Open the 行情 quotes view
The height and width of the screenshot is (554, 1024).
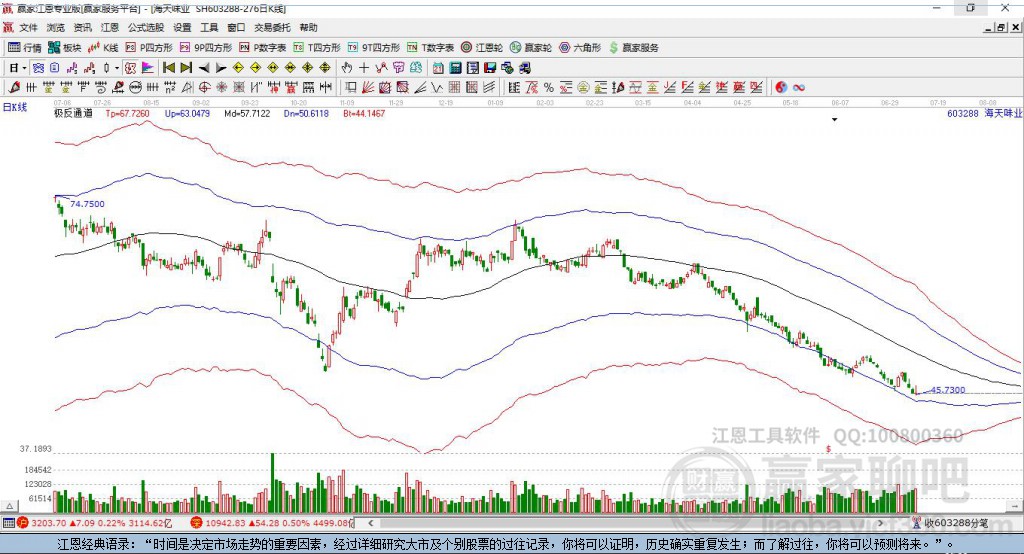[x=24, y=48]
